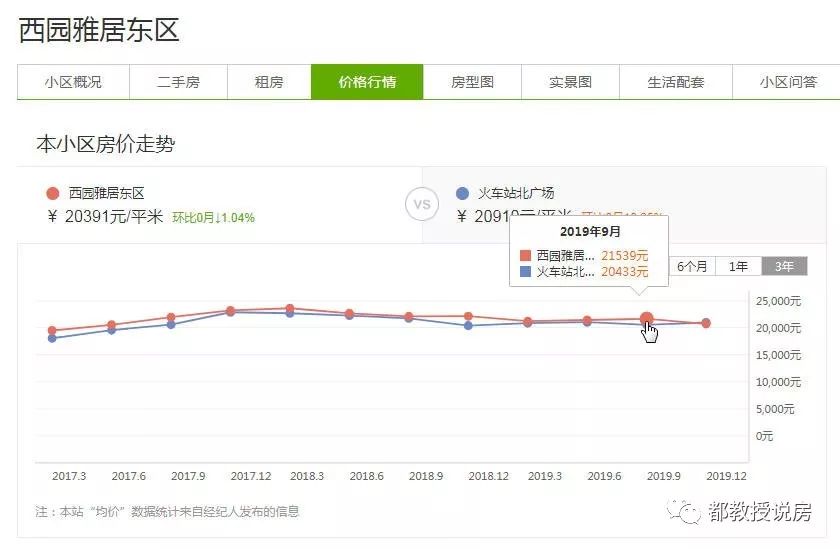This screenshot has width=840, height=549.
Task: Click the 2019.6 data point
Action: (587, 321)
